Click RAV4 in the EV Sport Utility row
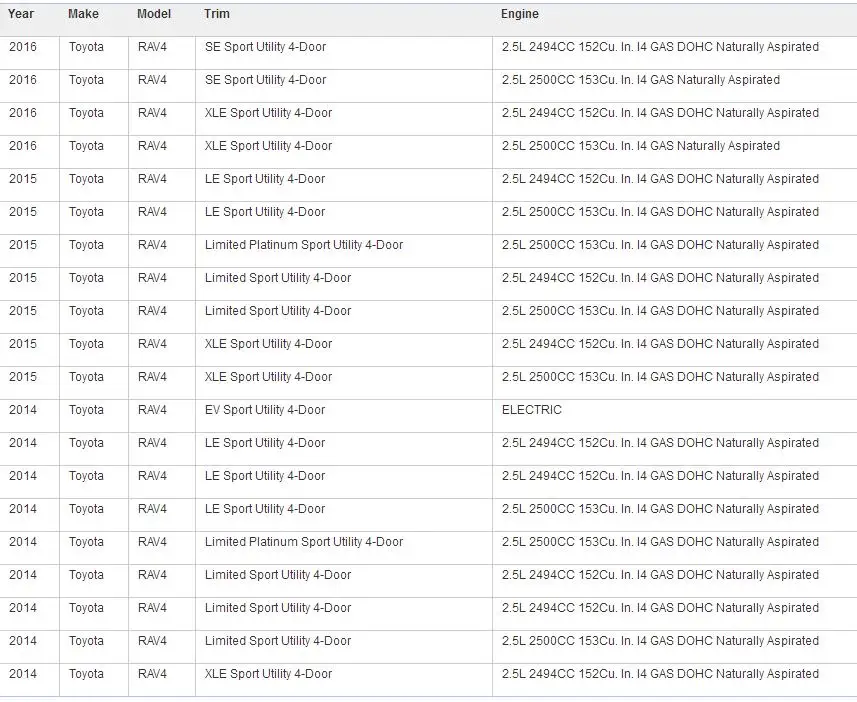The image size is (857, 702). [152, 410]
